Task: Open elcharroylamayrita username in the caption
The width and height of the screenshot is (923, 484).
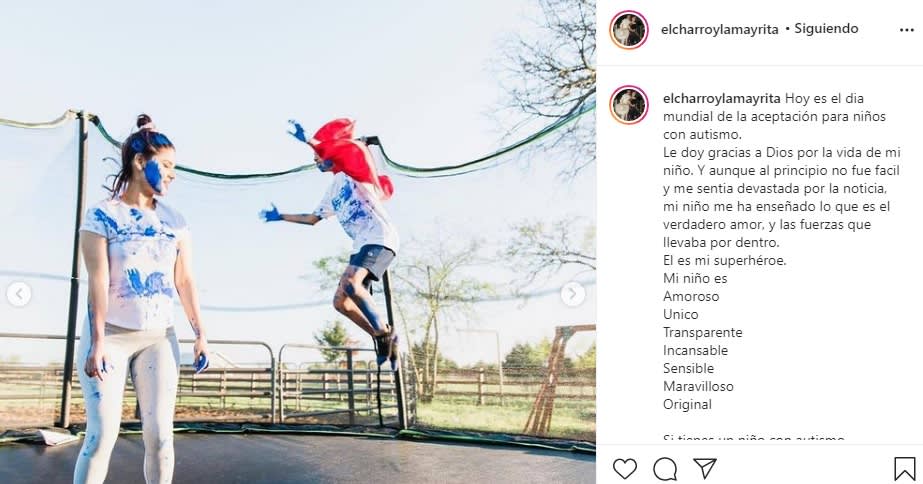Action: pos(722,98)
